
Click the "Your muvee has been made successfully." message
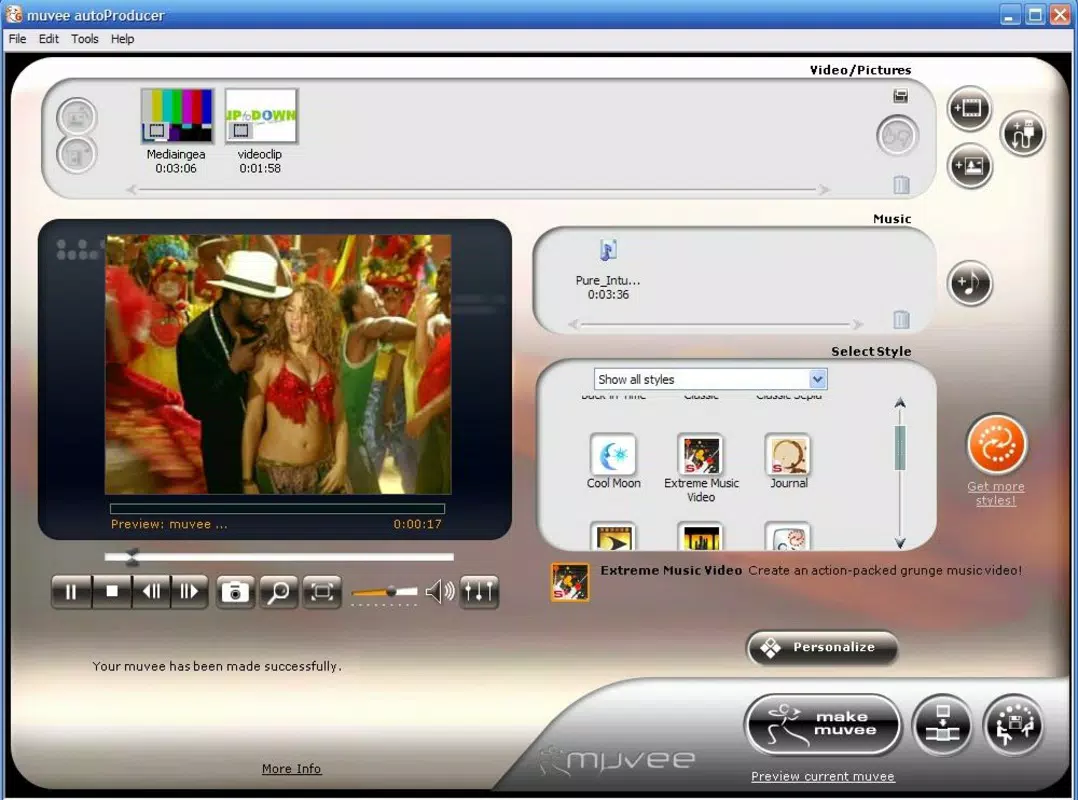pyautogui.click(x=217, y=666)
